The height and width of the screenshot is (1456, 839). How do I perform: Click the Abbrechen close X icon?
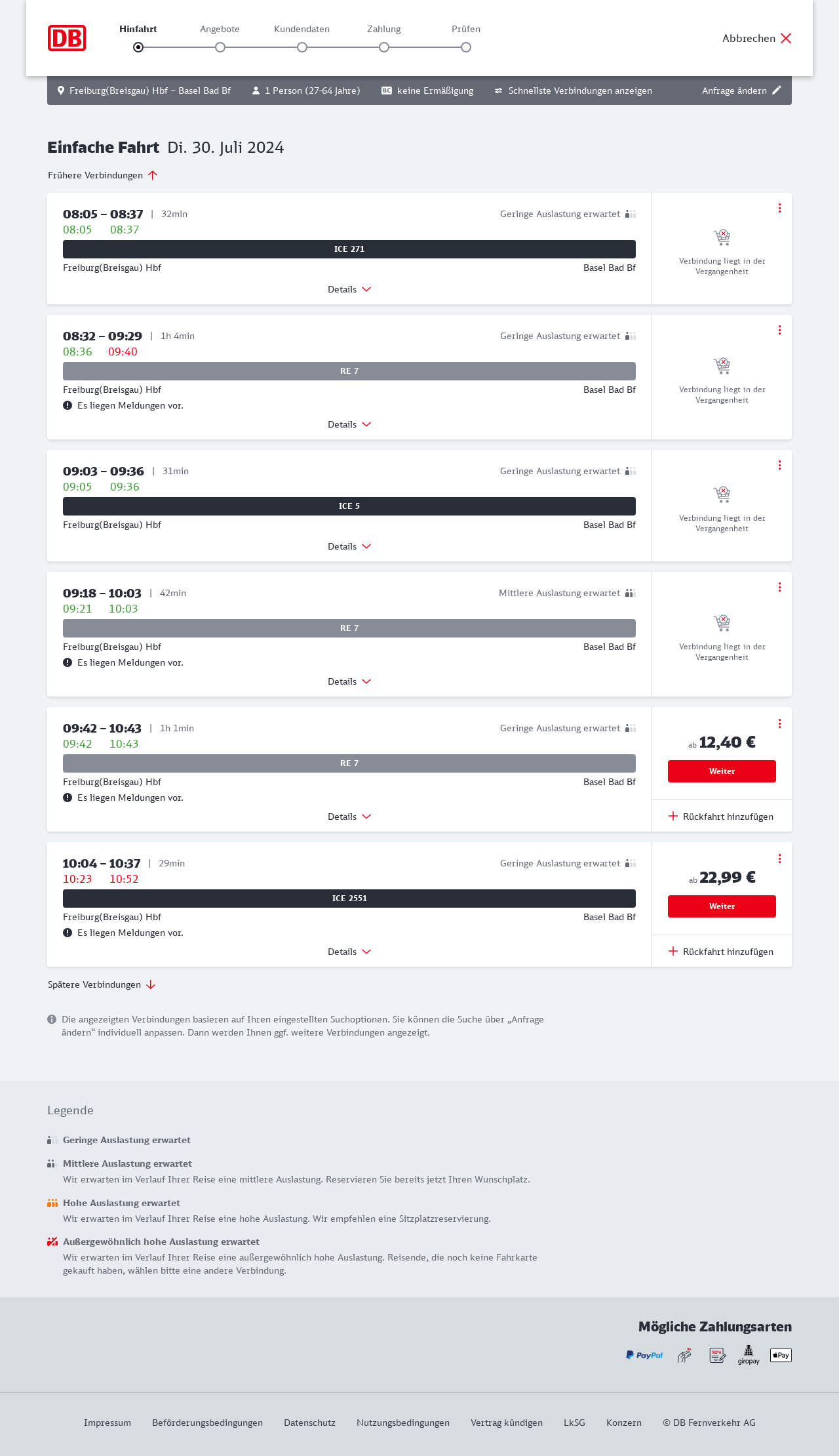[786, 38]
